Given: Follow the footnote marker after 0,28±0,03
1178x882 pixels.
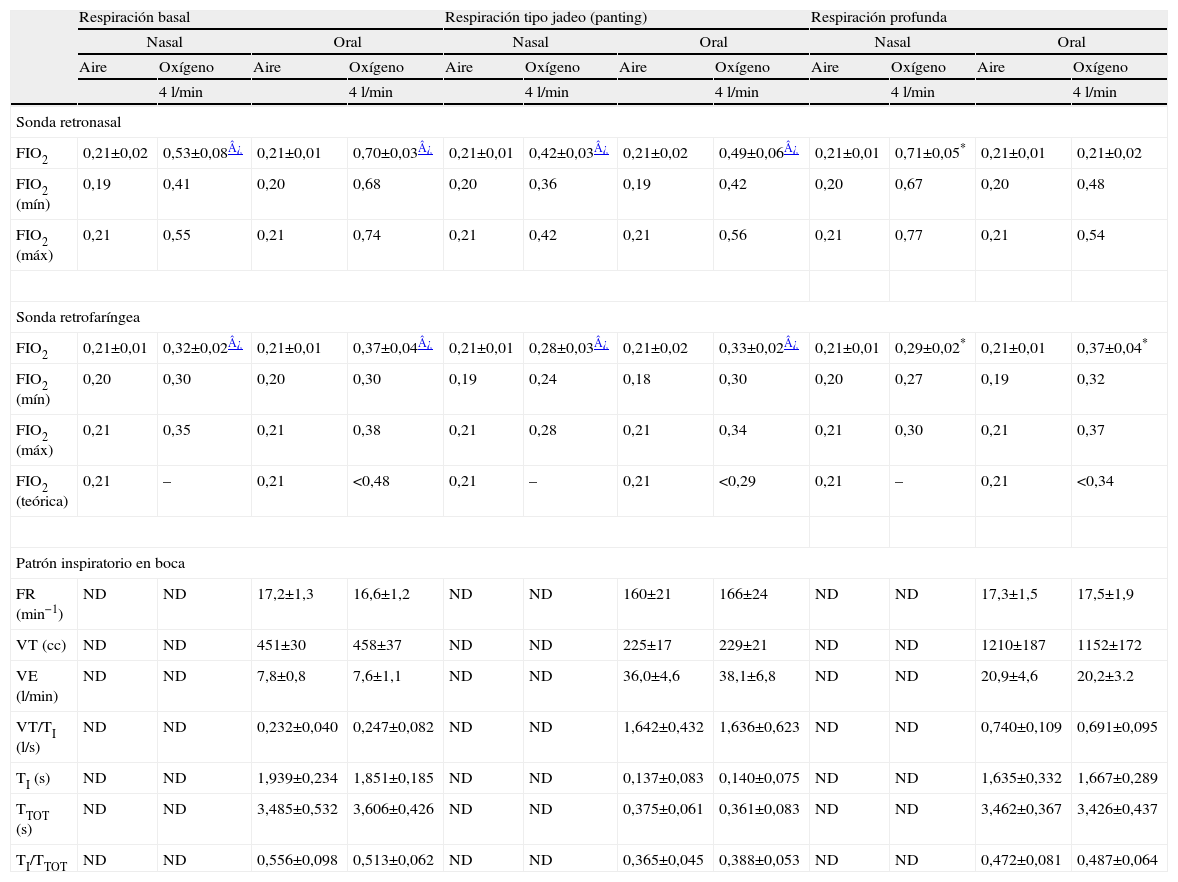Looking at the screenshot, I should 600,343.
